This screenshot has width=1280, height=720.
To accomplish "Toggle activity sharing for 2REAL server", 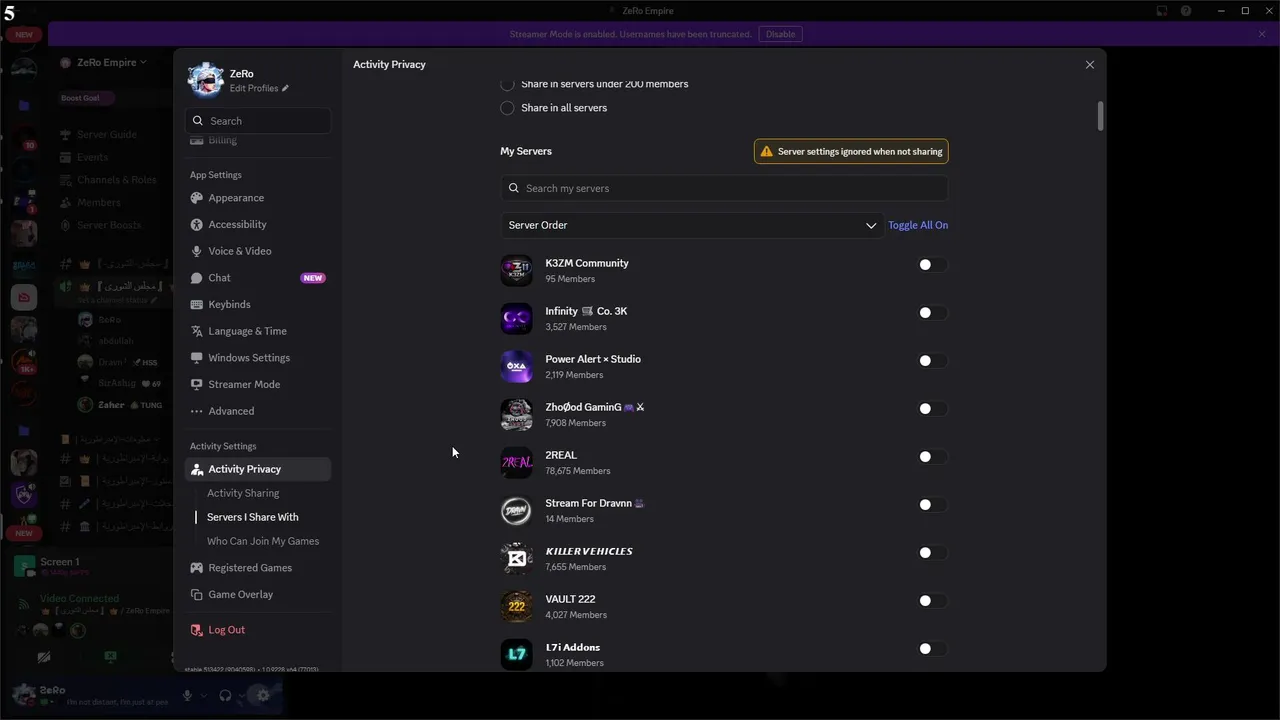I will [931, 457].
